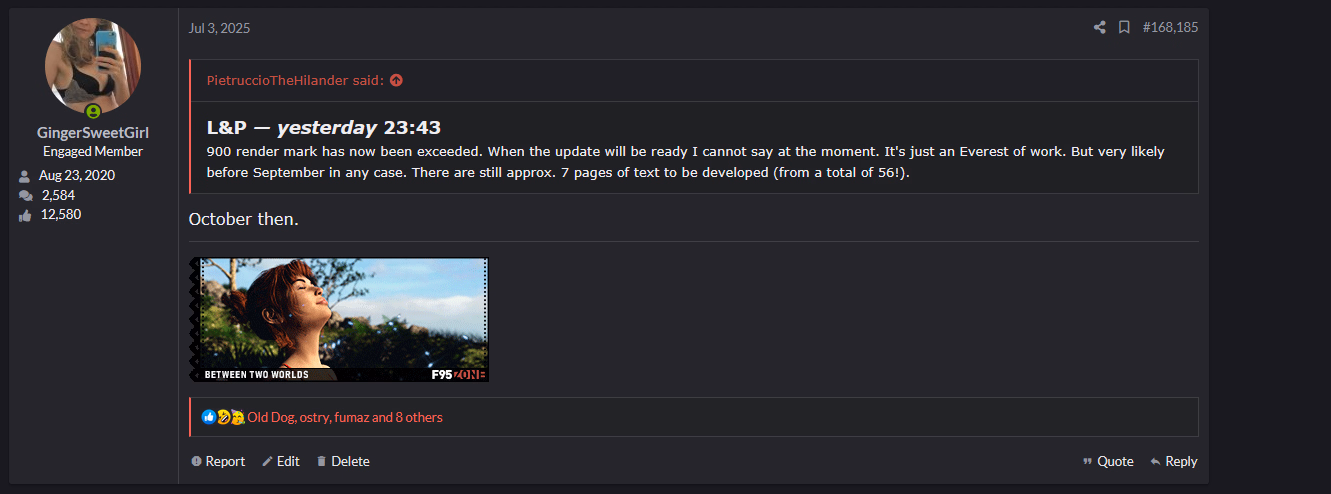Delete this post
The width and height of the screenshot is (1331, 494).
[343, 461]
